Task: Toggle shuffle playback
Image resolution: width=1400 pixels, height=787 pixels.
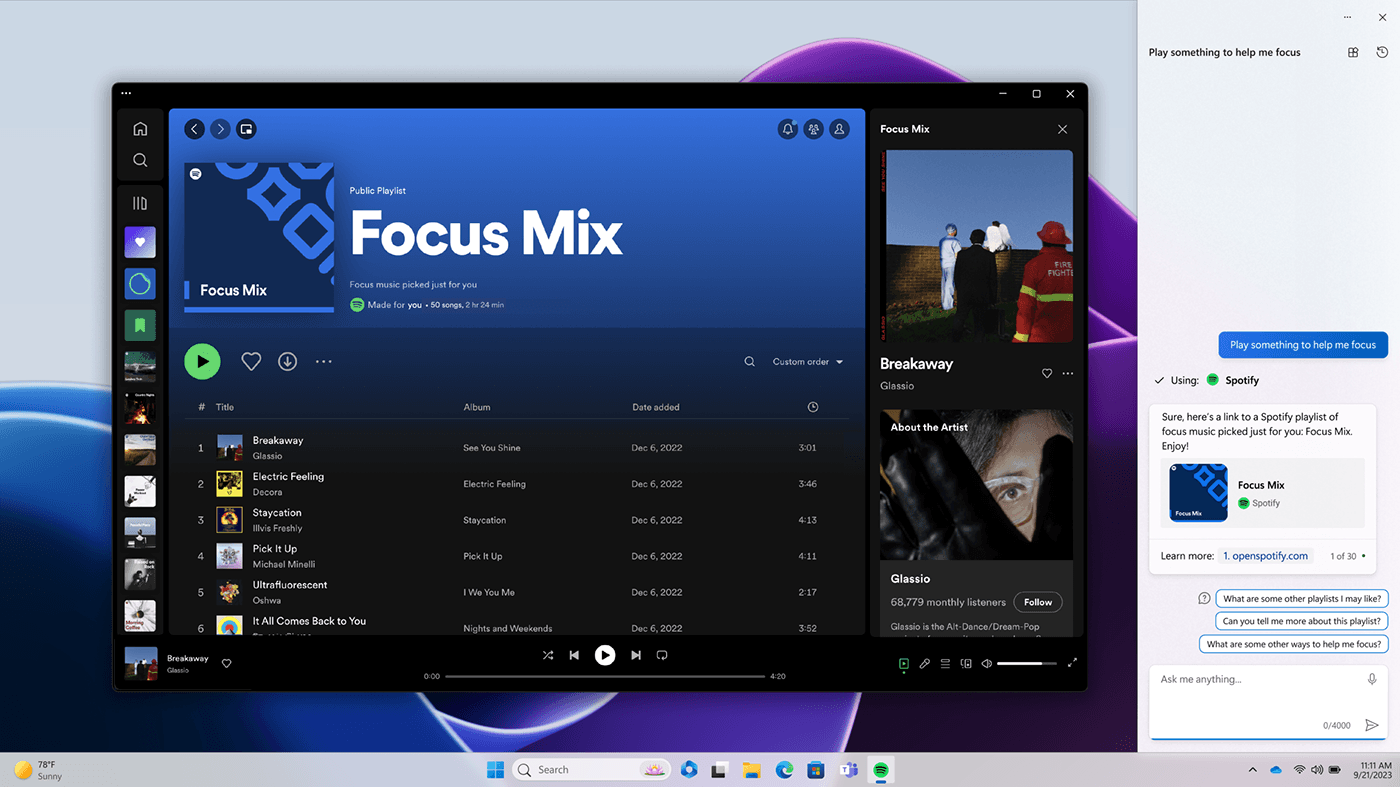Action: [548, 655]
